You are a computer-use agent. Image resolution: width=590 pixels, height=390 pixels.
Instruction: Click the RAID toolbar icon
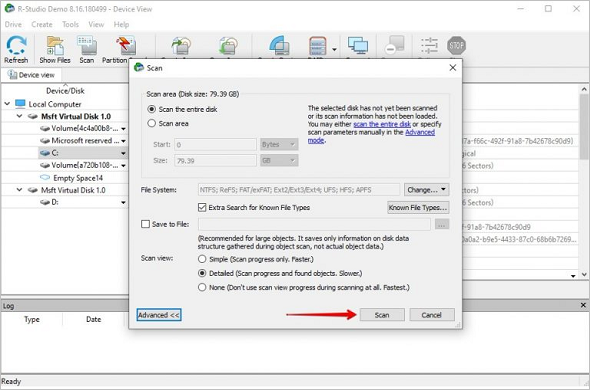317,47
